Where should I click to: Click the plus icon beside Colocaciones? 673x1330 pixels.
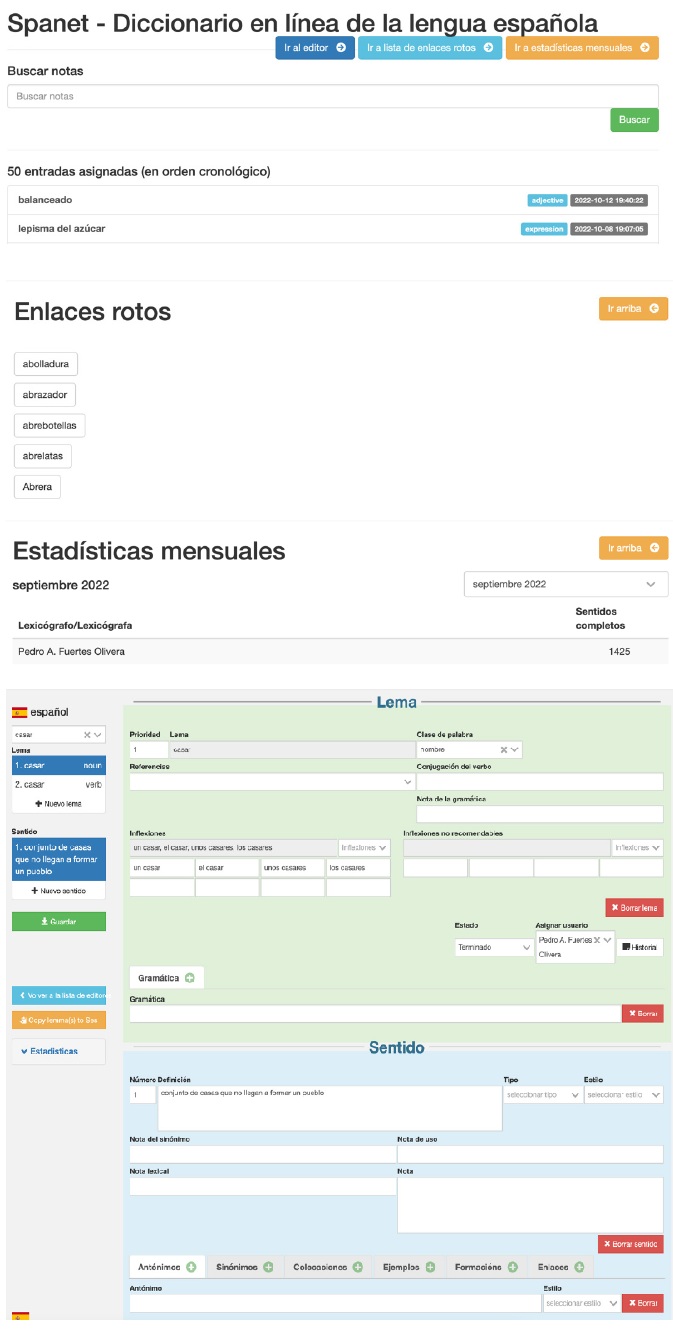click(x=357, y=1267)
